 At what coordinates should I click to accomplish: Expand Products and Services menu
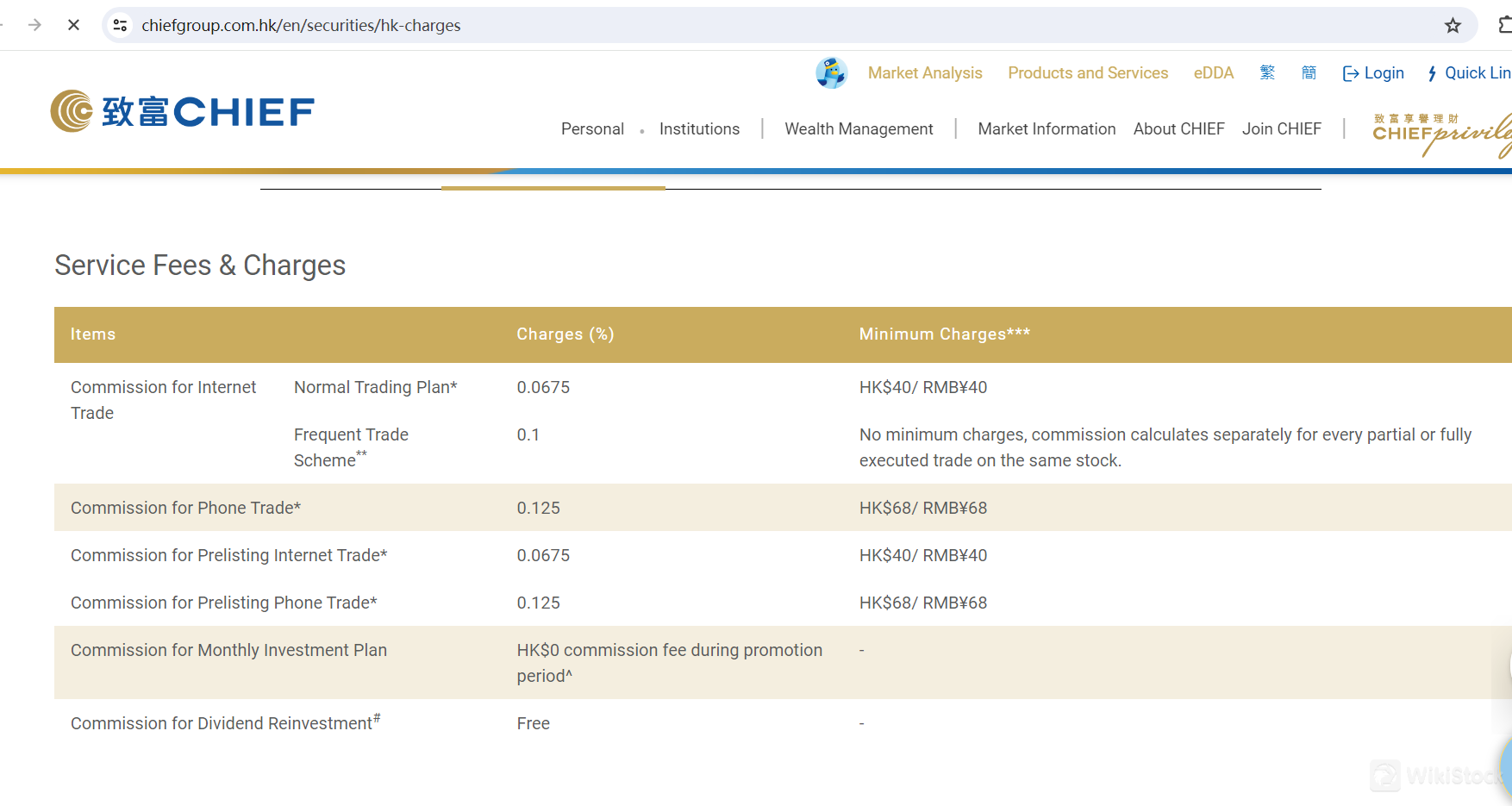(1088, 73)
